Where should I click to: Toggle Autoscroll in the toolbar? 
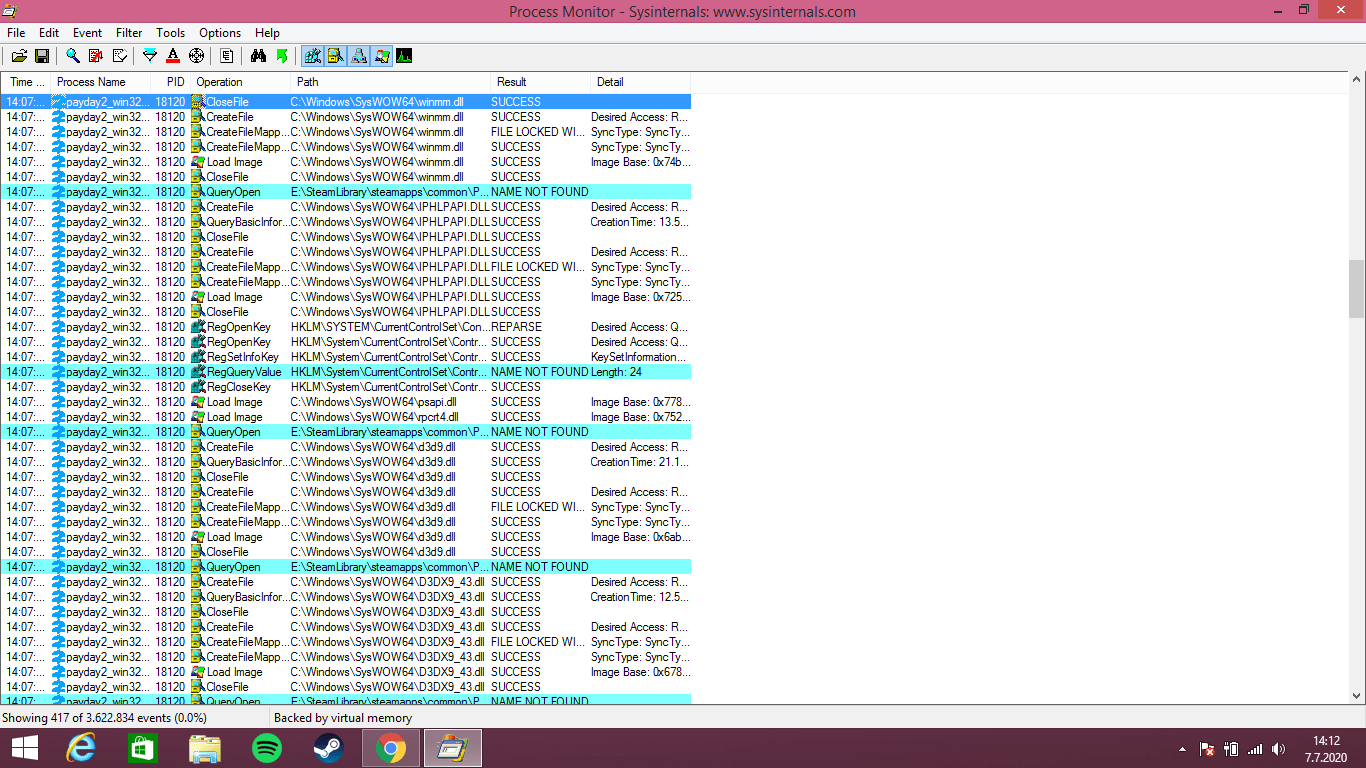(96, 56)
